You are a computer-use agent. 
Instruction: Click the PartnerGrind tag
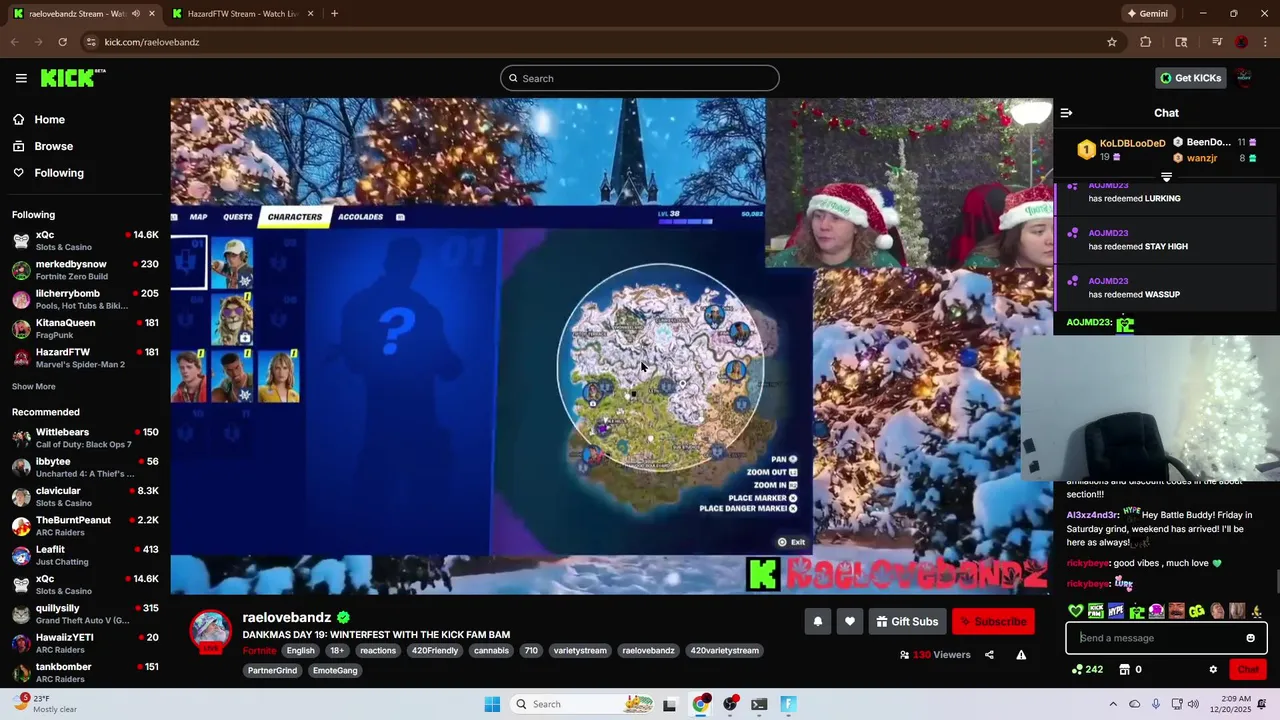272,671
